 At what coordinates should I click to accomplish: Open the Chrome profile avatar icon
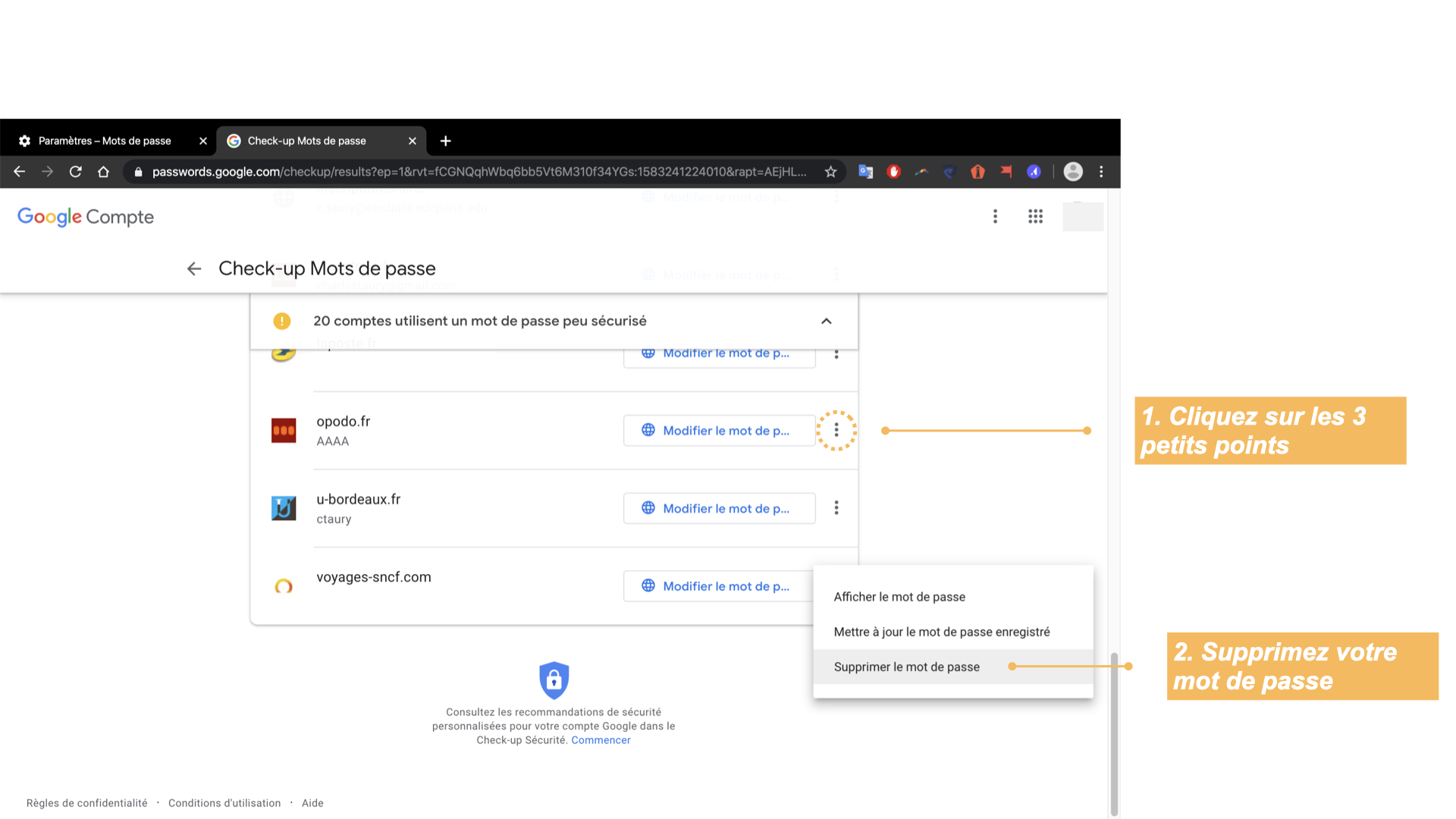(x=1073, y=172)
